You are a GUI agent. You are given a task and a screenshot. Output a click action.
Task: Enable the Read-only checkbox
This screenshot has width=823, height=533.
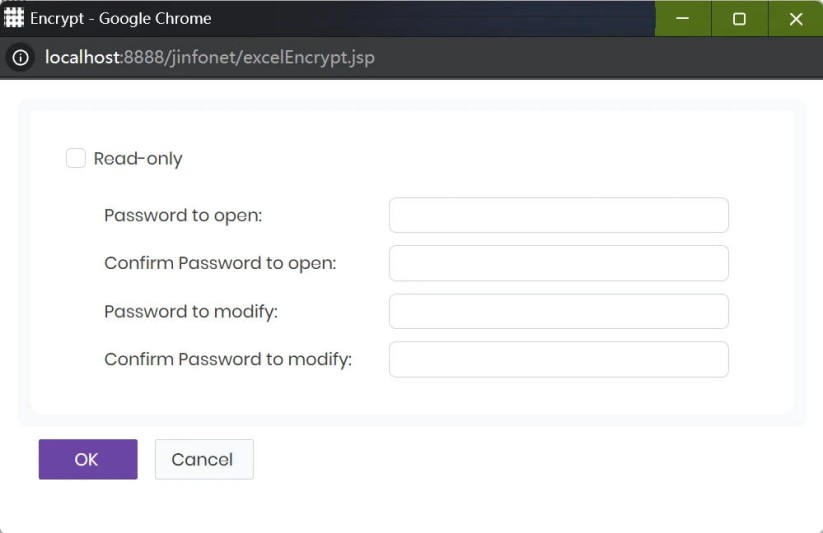pos(76,158)
